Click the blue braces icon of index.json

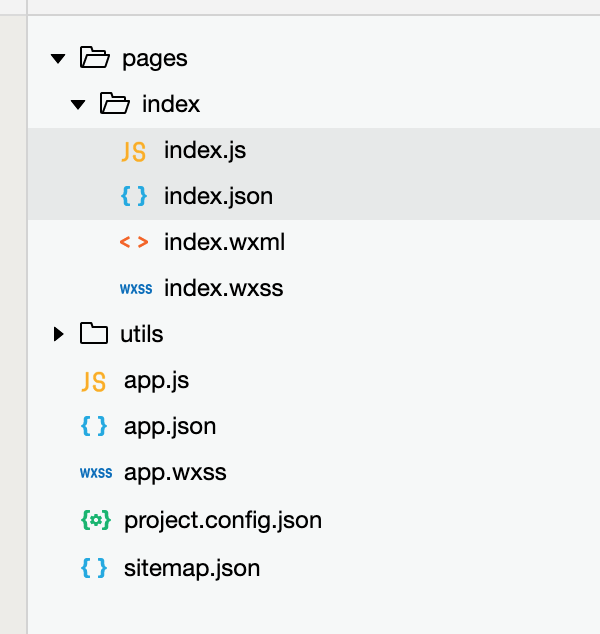(x=134, y=196)
